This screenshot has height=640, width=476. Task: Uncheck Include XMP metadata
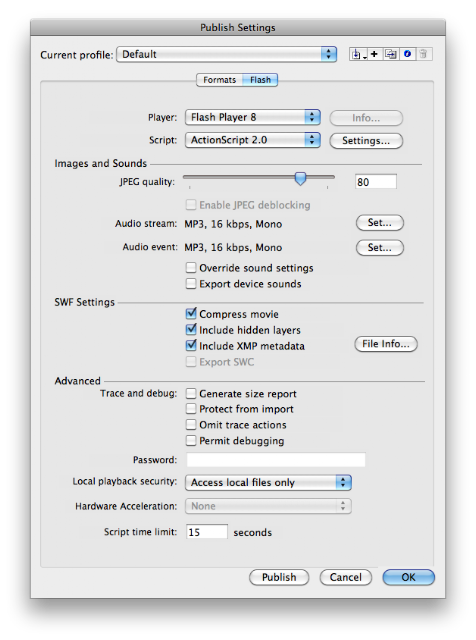(191, 345)
